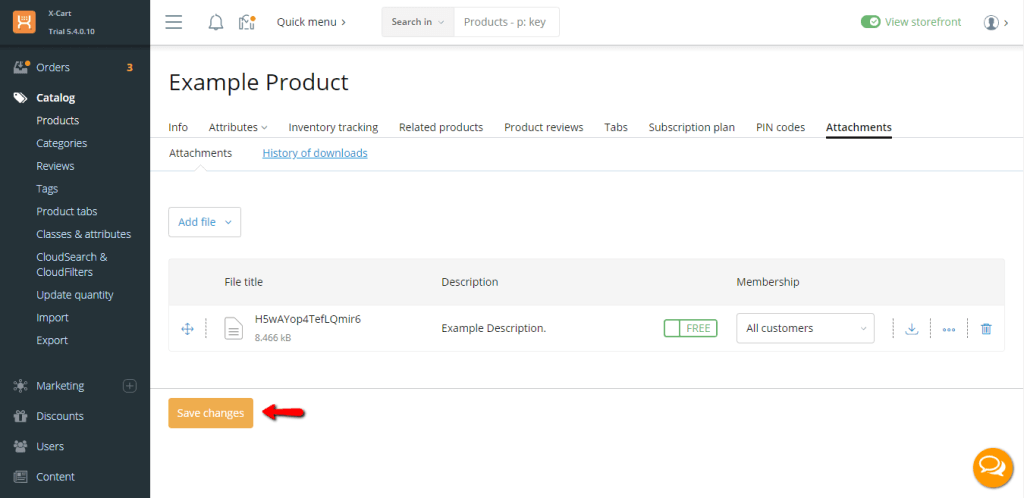Click the file title H5wAYop4TefLQmir6

tap(308, 319)
